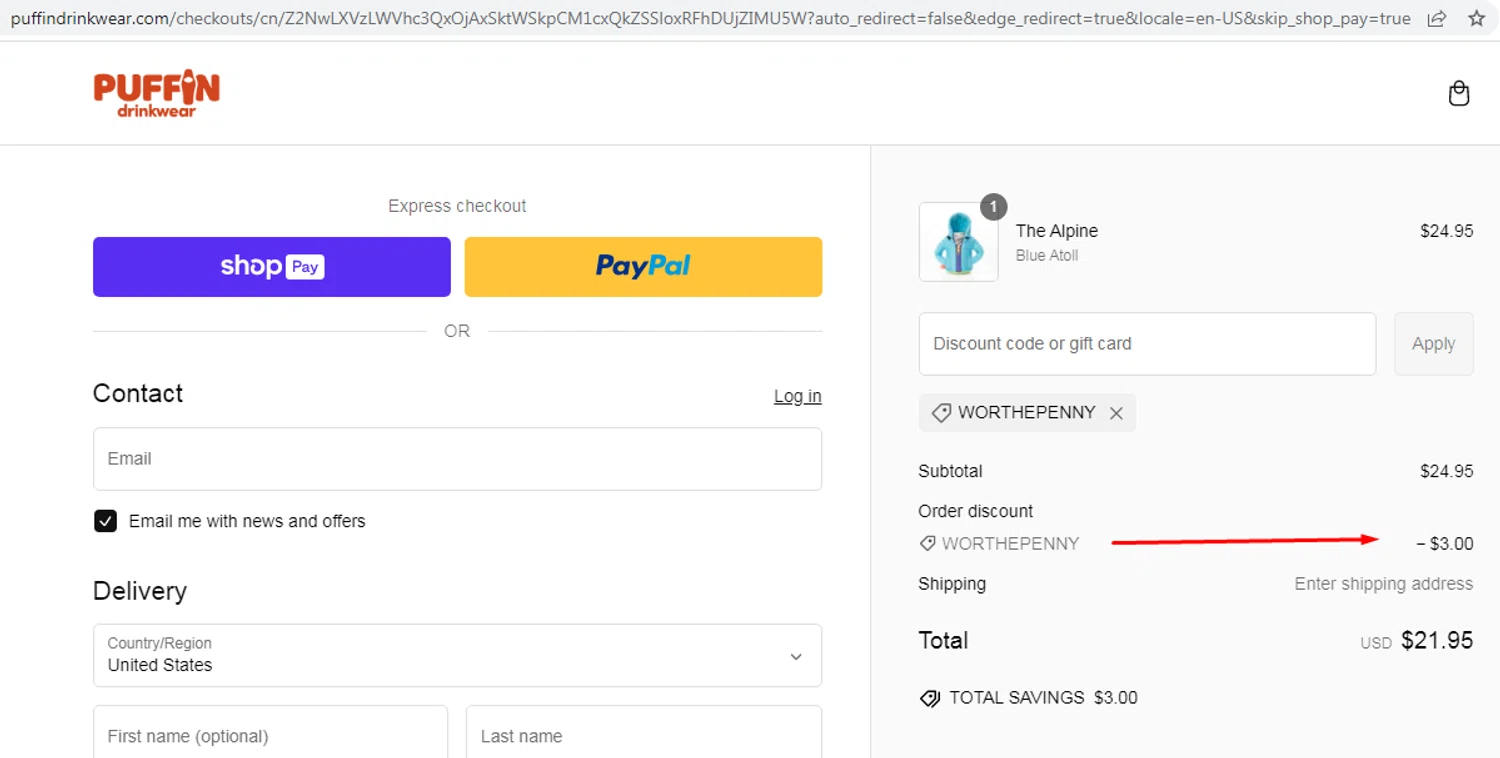Click the 'Enter shipping address' text
Viewport: 1500px width, 758px height.
[x=1383, y=584]
